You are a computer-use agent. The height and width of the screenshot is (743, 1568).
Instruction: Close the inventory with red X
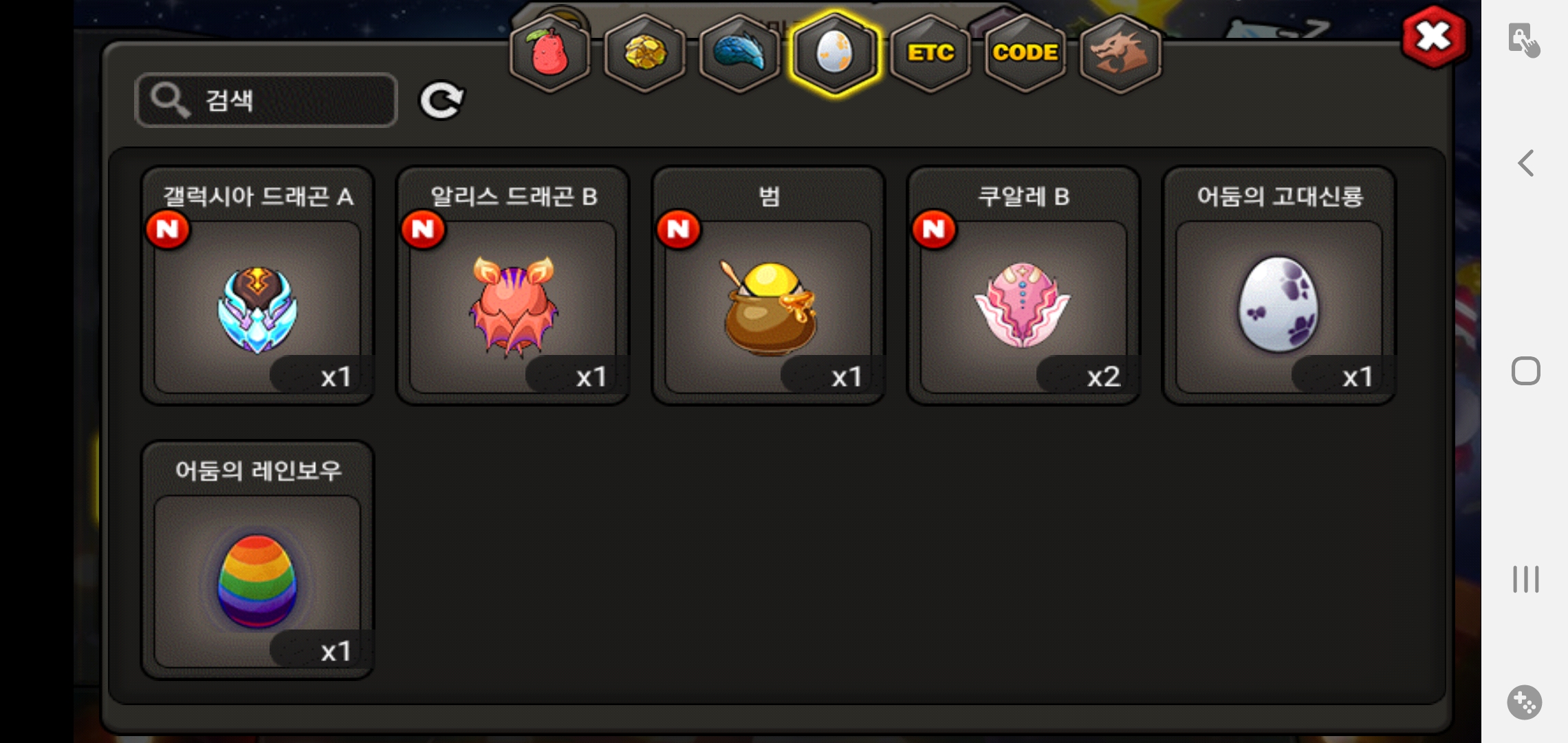pos(1433,36)
